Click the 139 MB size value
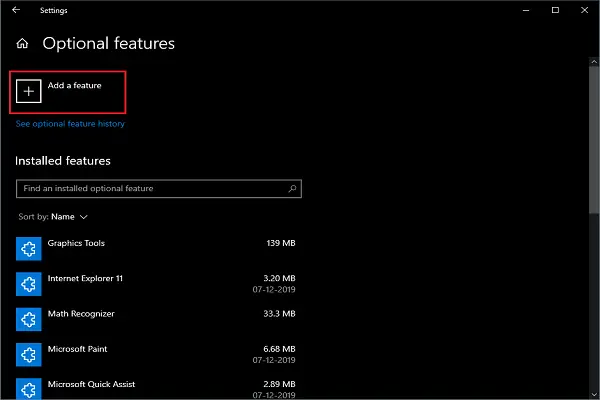 coord(281,243)
